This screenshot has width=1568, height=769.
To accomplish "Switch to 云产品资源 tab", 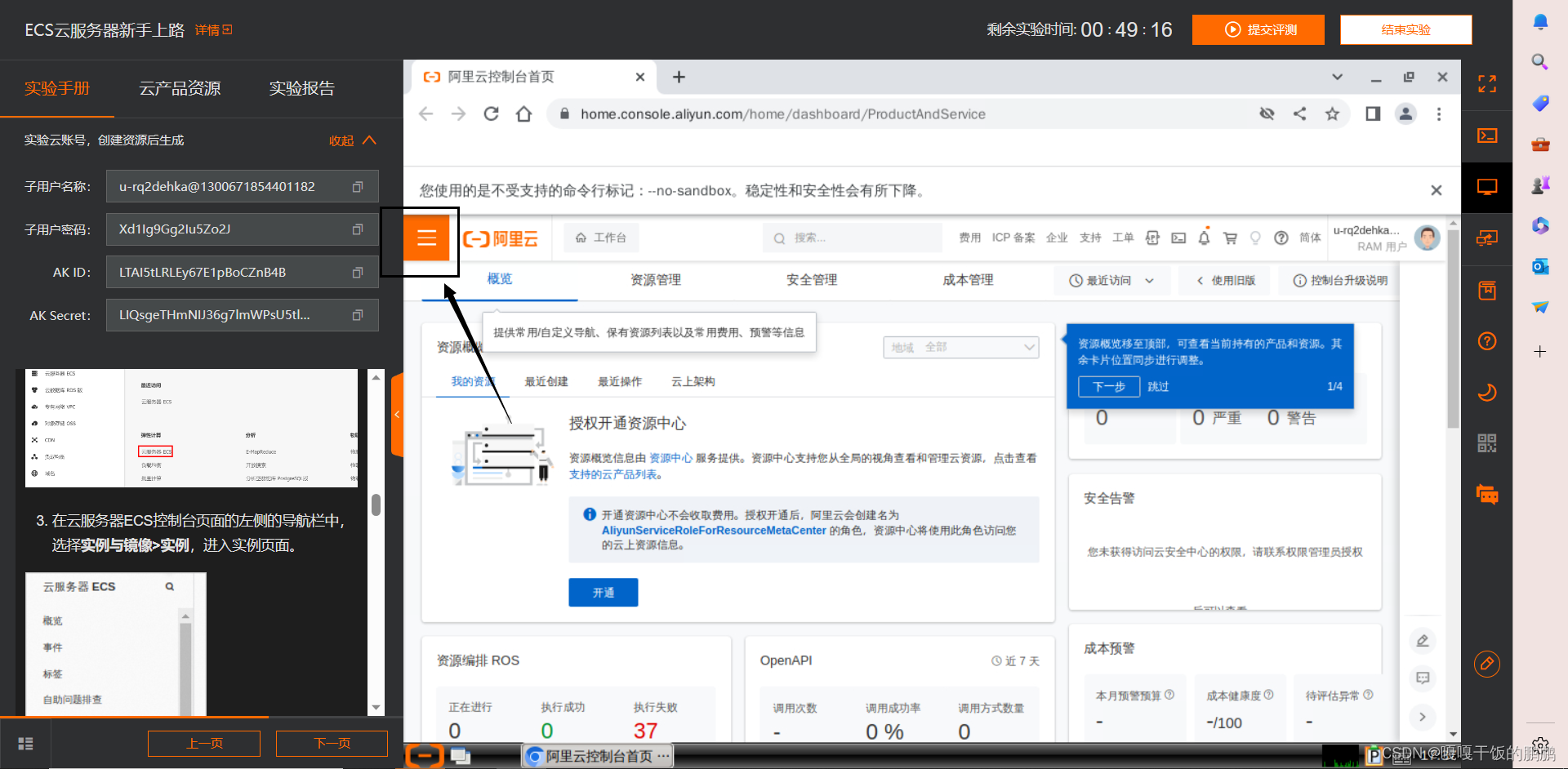I will (180, 88).
